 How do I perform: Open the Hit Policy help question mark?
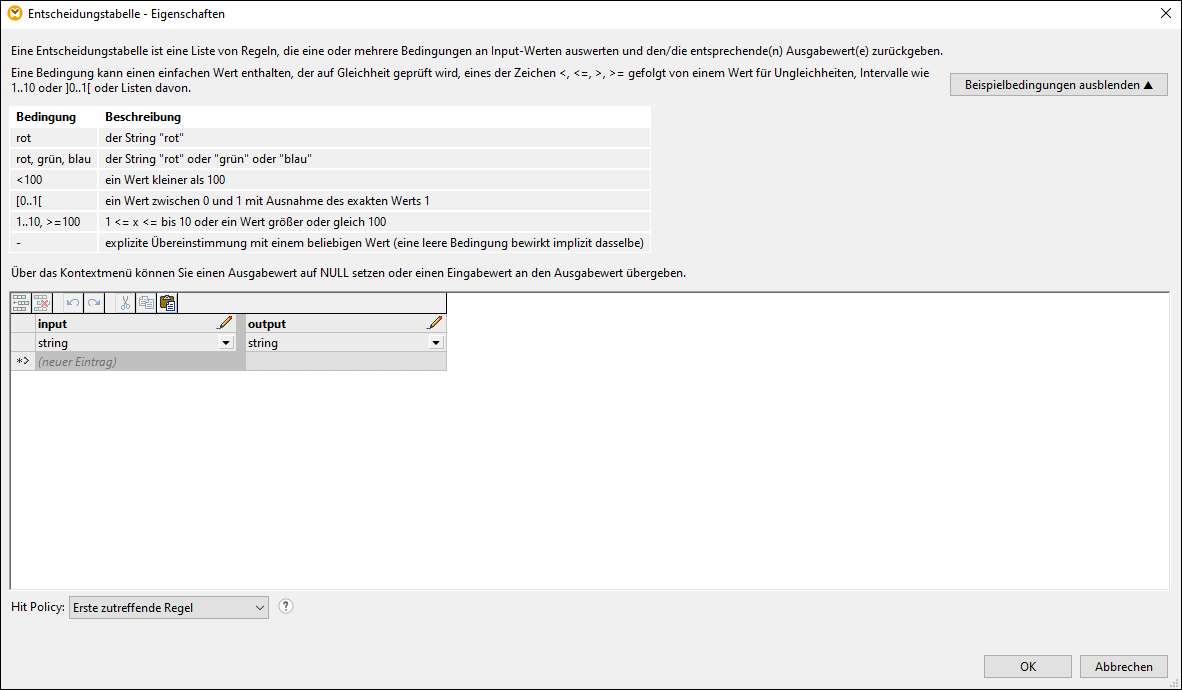tap(286, 606)
